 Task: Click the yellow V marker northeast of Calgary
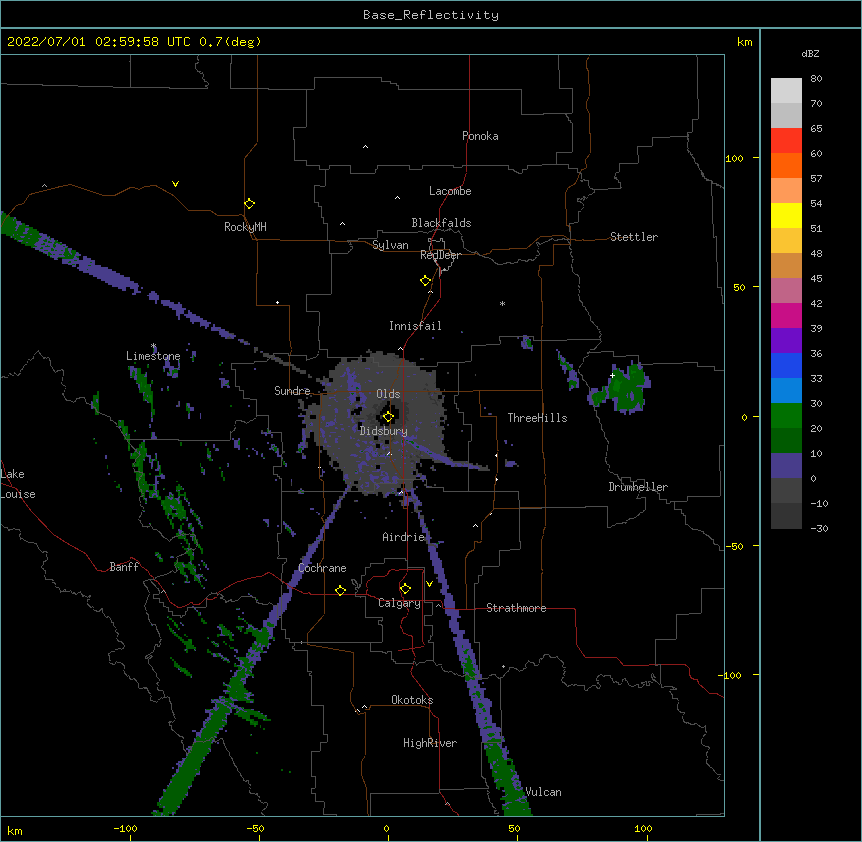429,584
